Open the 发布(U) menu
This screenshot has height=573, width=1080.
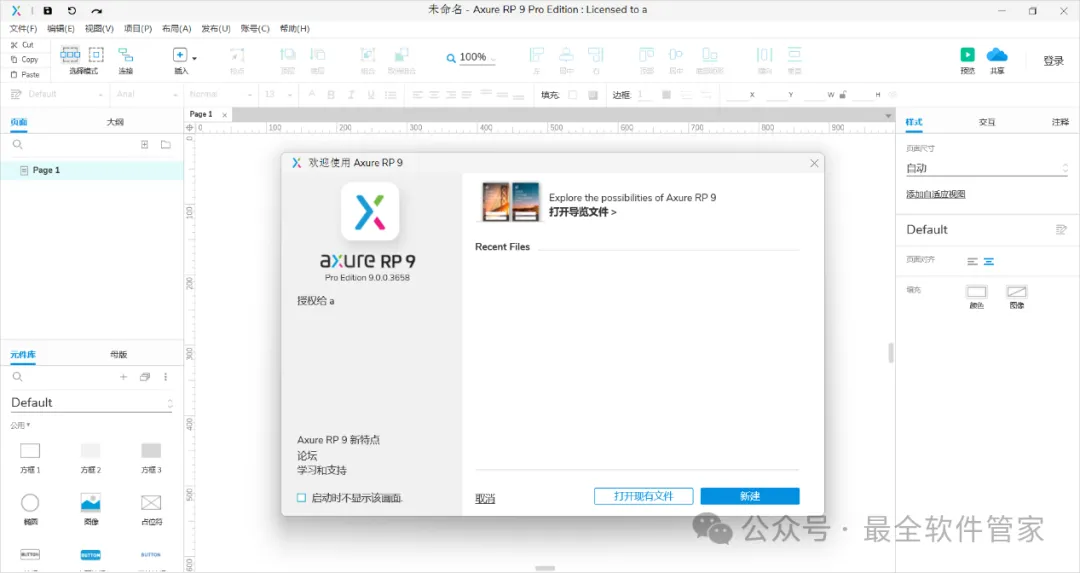tap(216, 28)
